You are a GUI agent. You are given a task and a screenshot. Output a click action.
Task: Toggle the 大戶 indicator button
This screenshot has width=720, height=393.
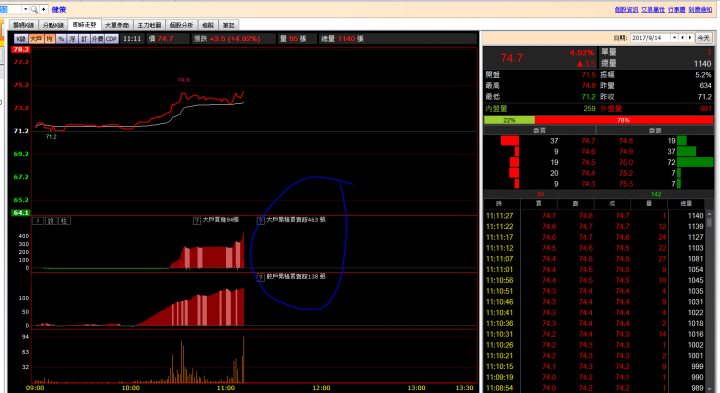36,39
